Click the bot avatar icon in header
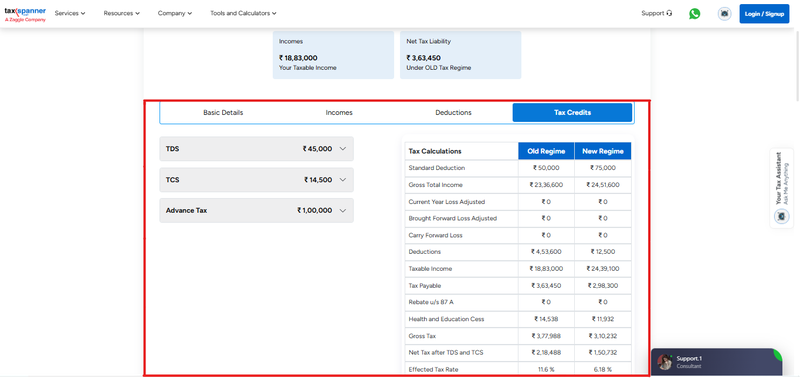The image size is (800, 378). click(724, 14)
